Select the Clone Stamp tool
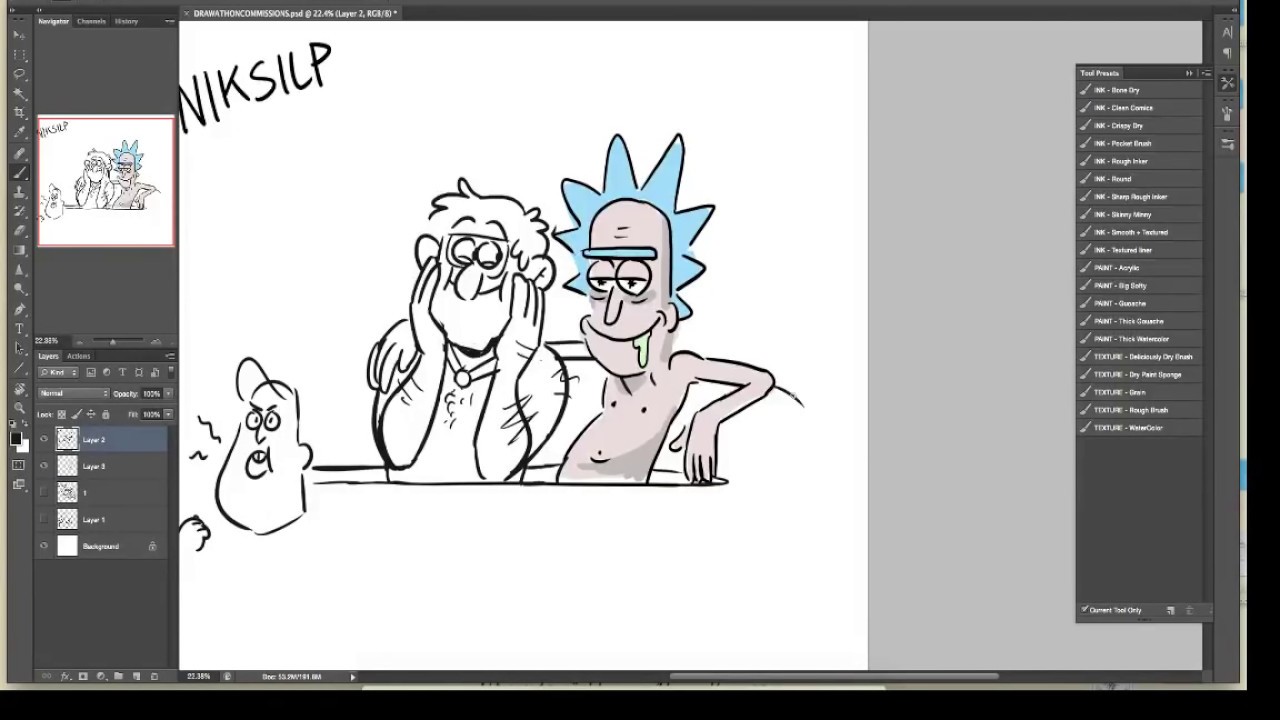The width and height of the screenshot is (1280, 720). pyautogui.click(x=19, y=192)
